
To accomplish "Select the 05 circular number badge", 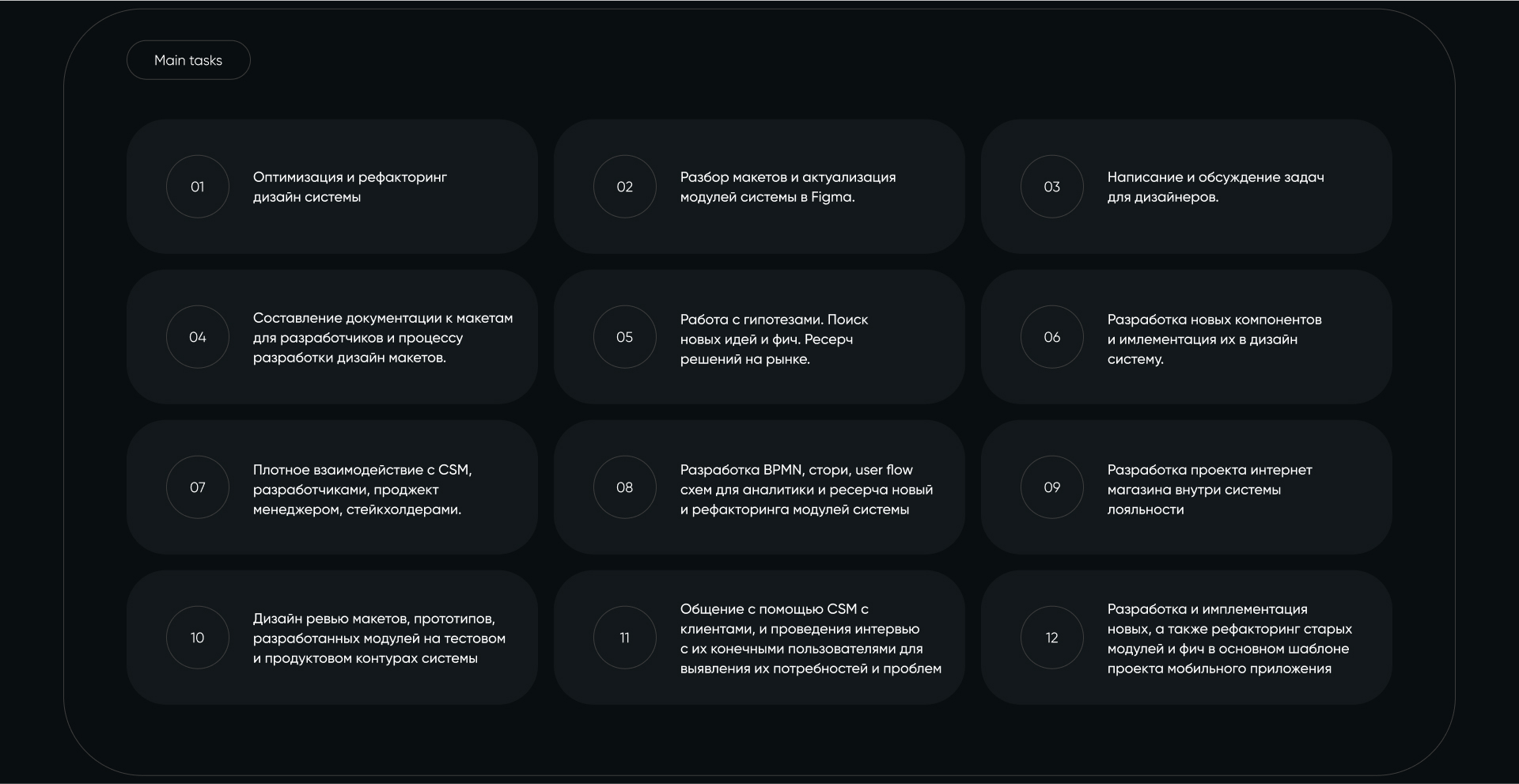I will point(625,337).
